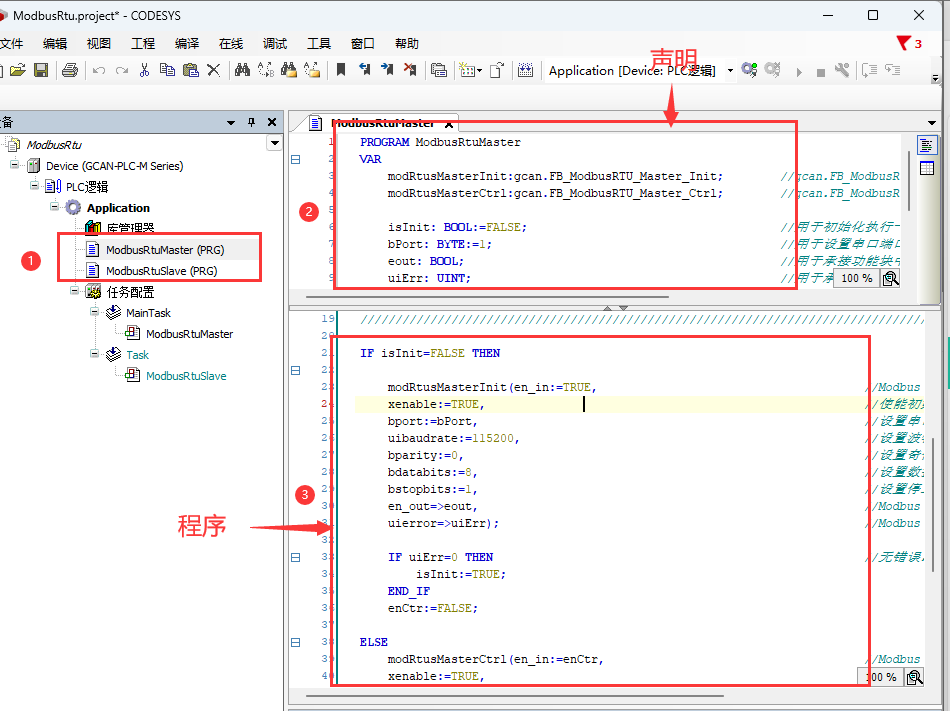Click the Delete X toolbar icon
This screenshot has width=950, height=711.
click(213, 70)
